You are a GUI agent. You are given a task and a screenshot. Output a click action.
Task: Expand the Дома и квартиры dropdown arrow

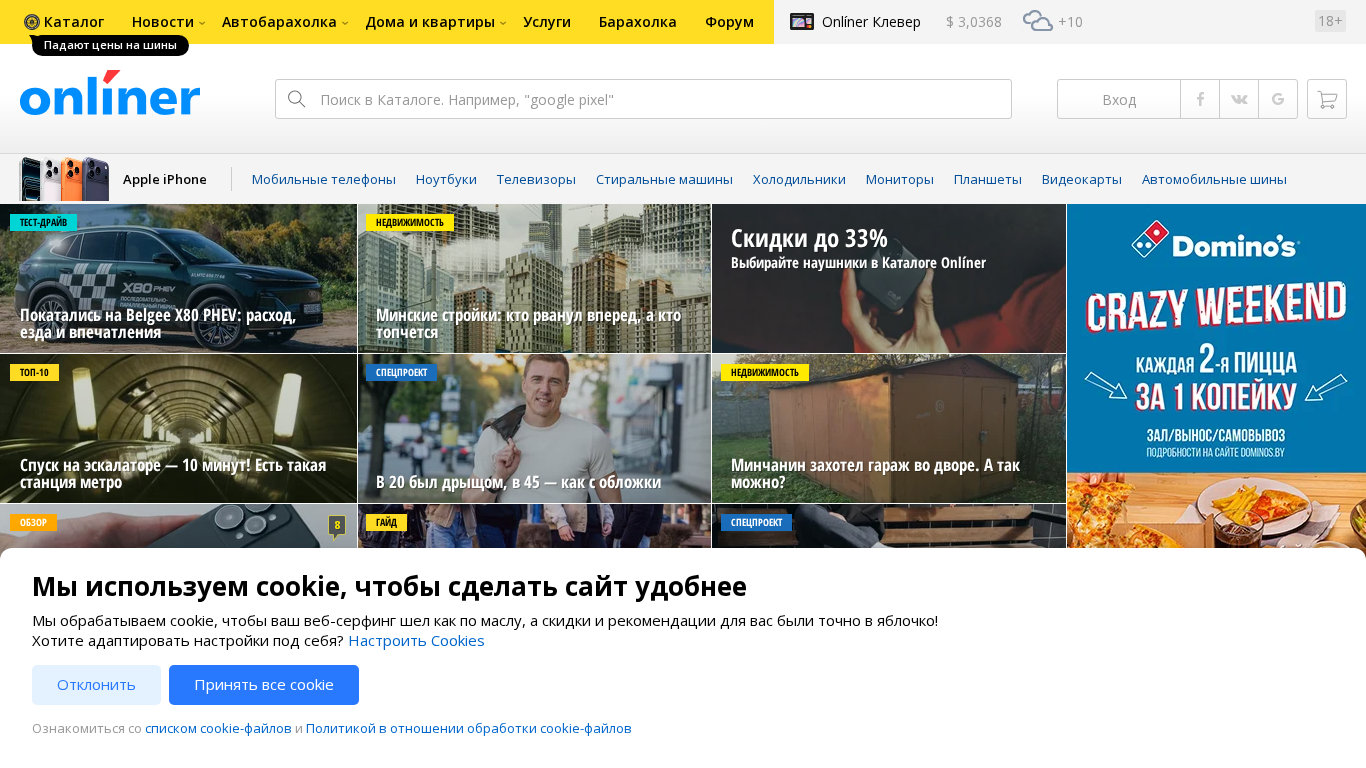503,23
